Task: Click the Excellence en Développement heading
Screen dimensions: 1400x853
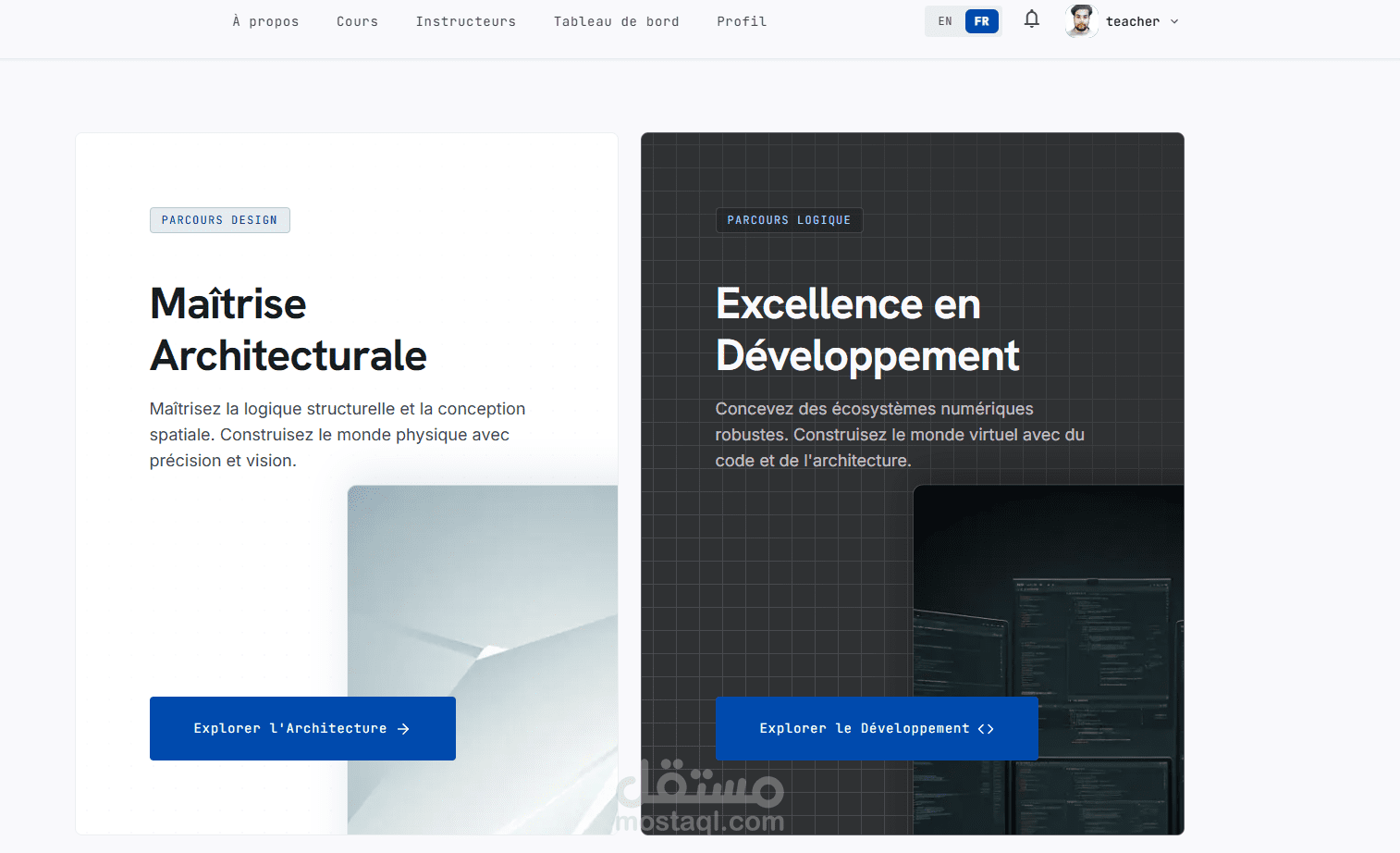Action: (x=867, y=329)
